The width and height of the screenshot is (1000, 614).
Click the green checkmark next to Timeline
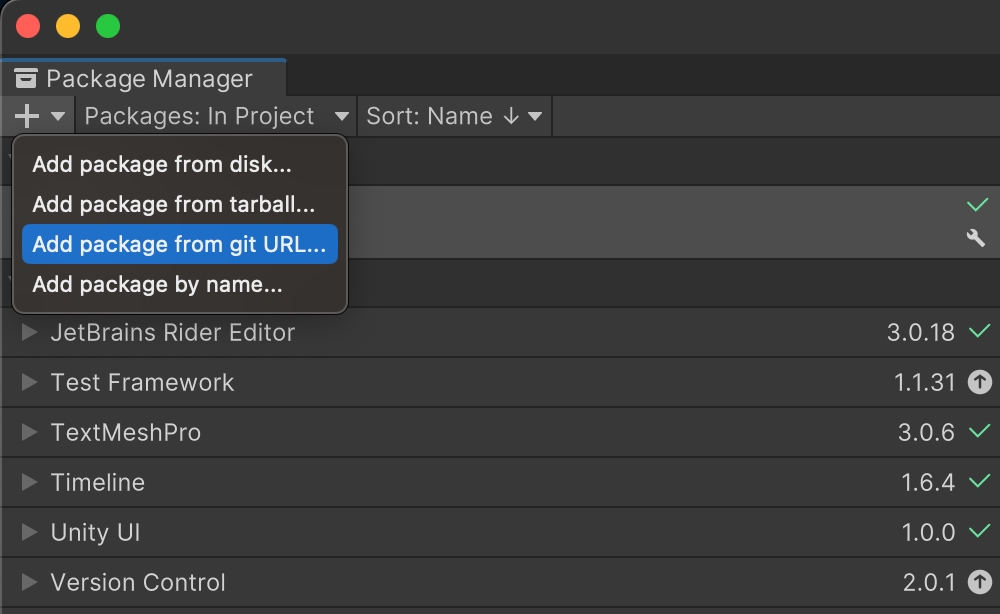[x=979, y=482]
